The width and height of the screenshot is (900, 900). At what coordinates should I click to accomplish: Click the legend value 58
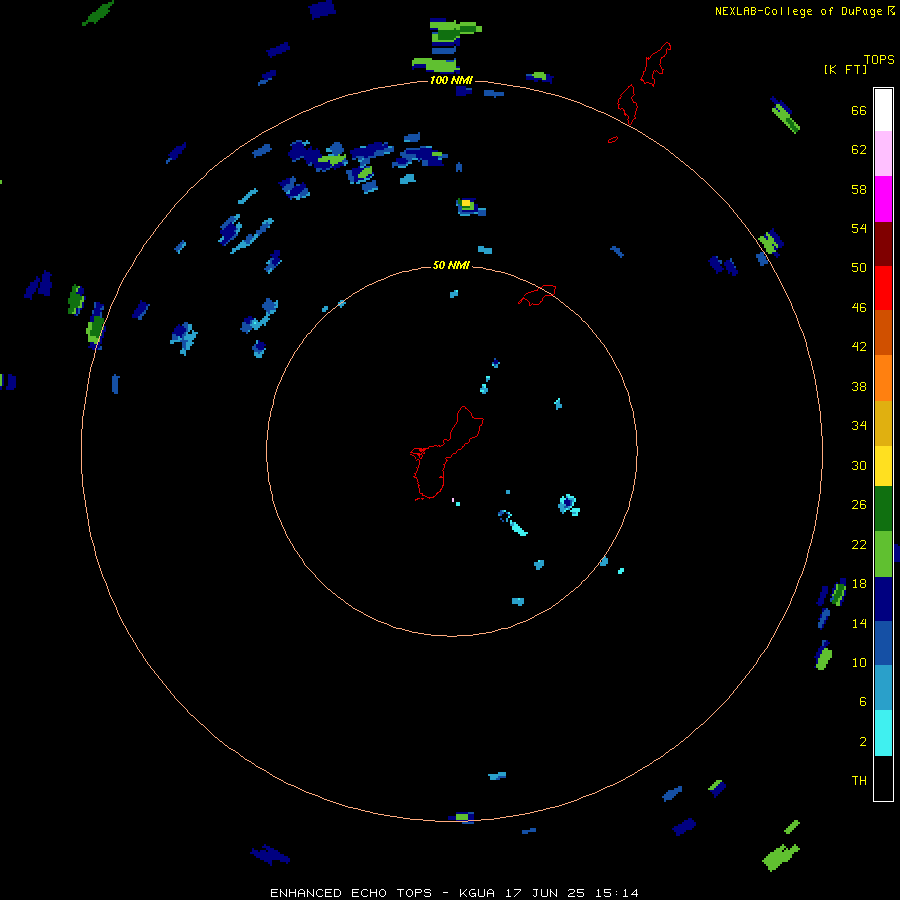tap(859, 189)
